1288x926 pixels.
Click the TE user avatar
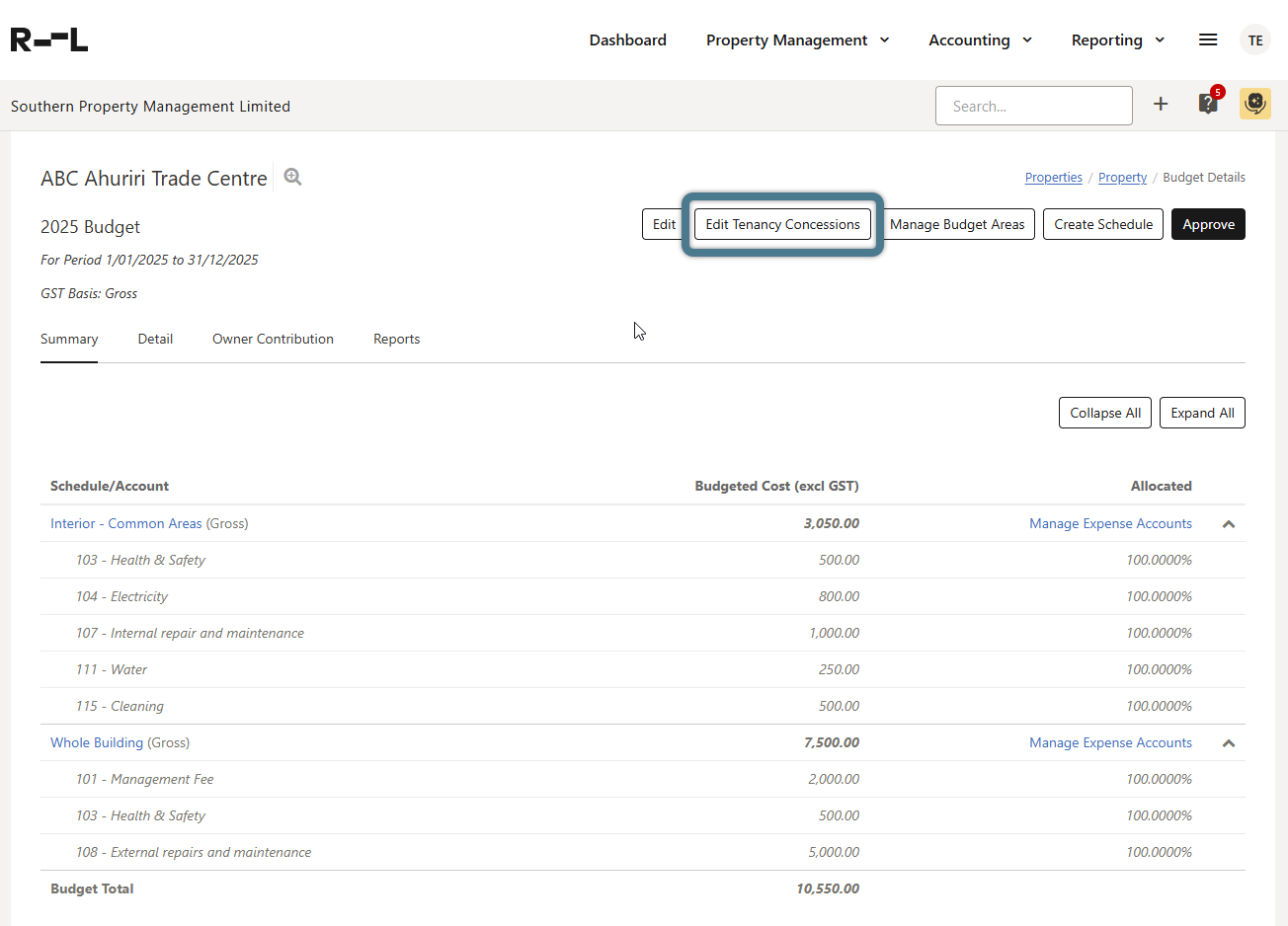coord(1254,40)
